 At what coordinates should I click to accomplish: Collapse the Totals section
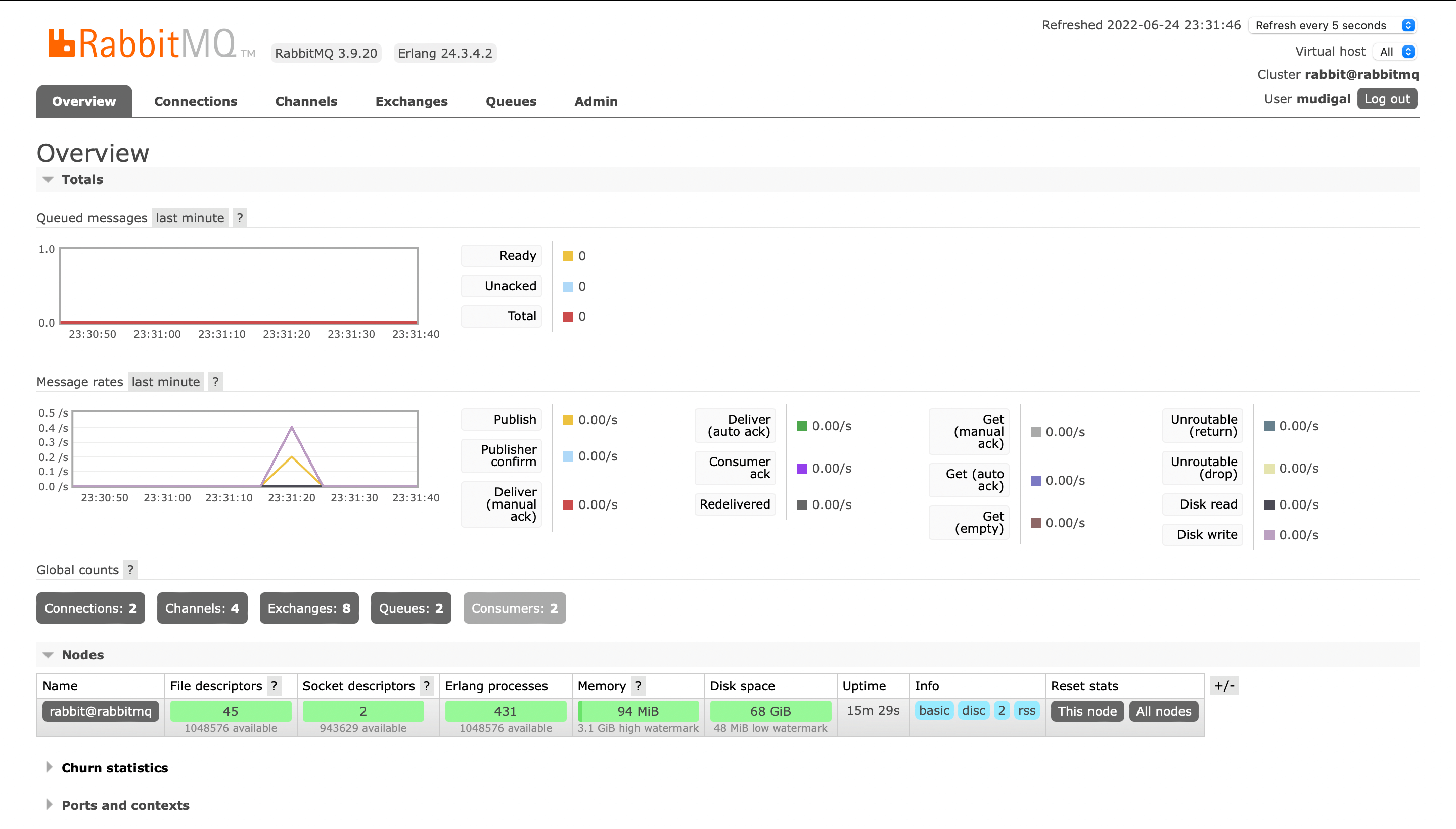[81, 179]
